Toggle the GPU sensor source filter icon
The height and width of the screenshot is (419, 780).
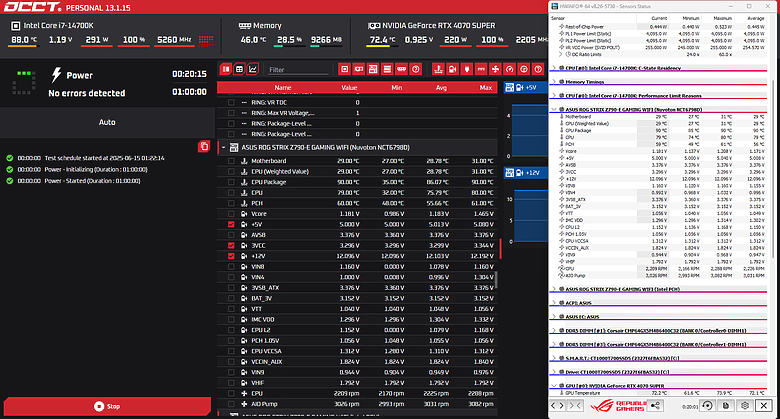[359, 69]
